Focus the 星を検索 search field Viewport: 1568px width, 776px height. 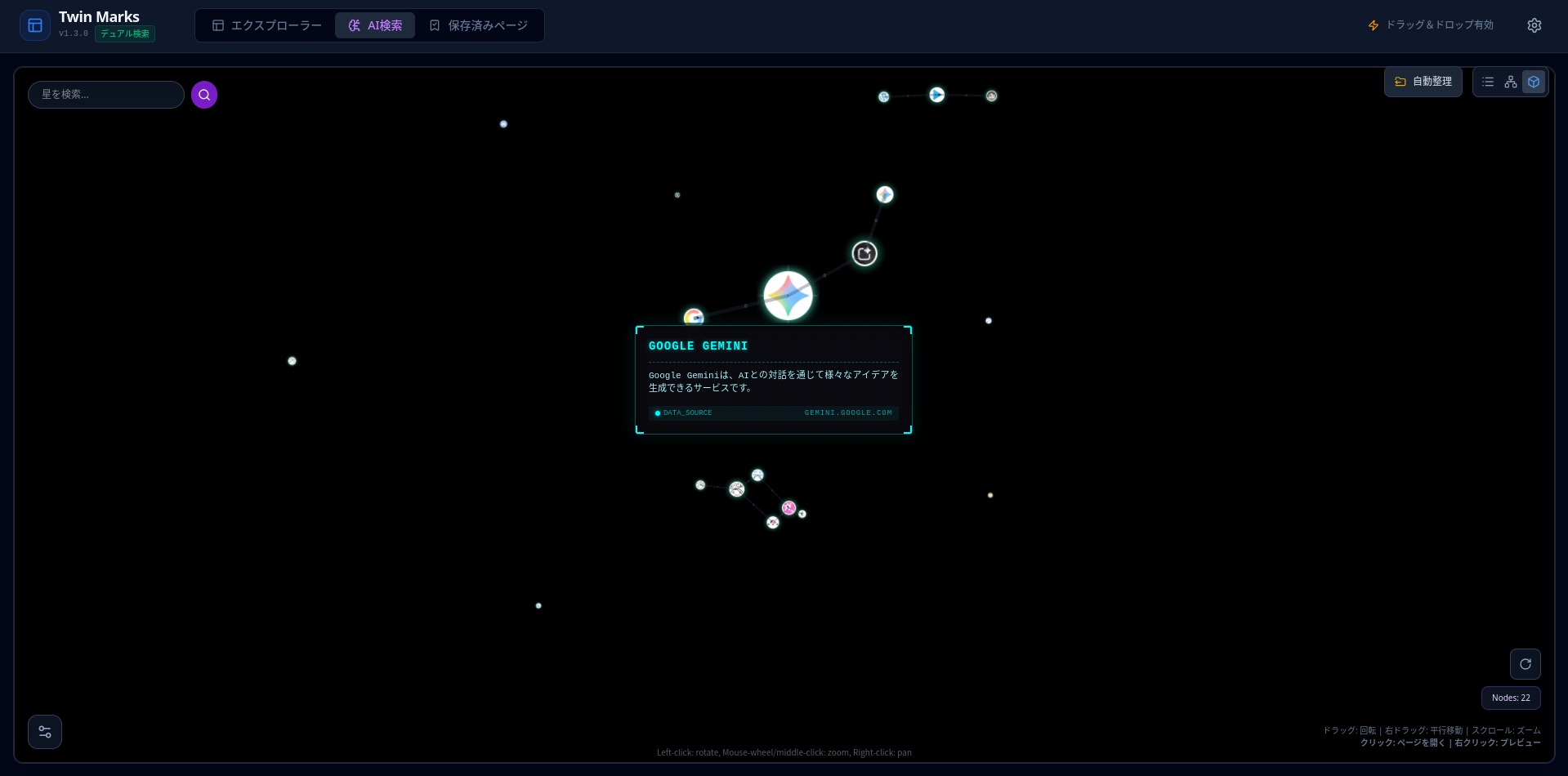(106, 95)
